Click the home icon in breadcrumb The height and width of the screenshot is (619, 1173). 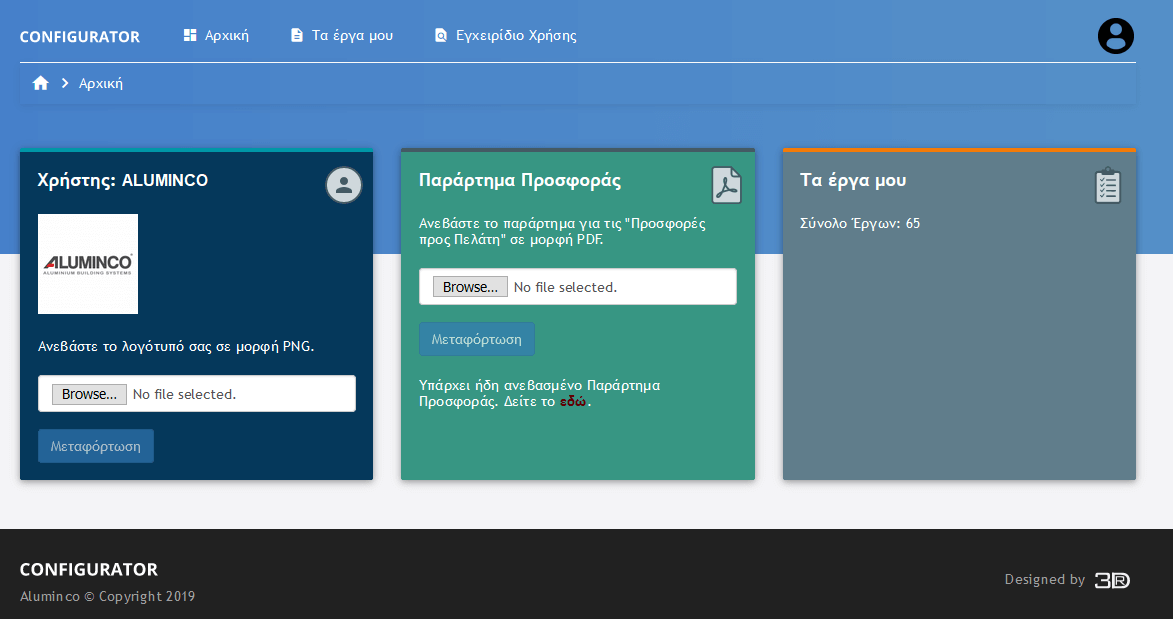(x=41, y=84)
